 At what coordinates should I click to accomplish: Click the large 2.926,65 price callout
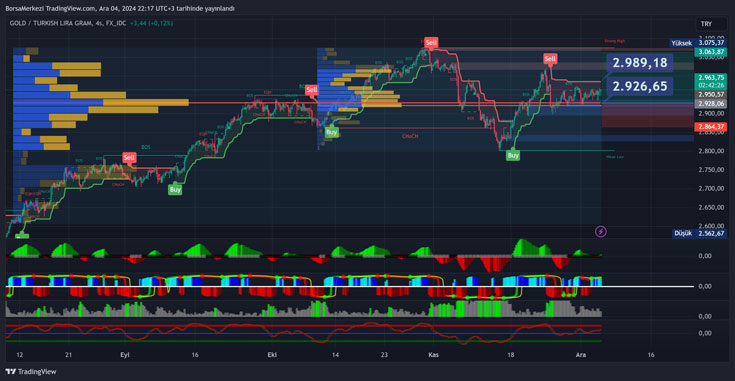(x=640, y=86)
